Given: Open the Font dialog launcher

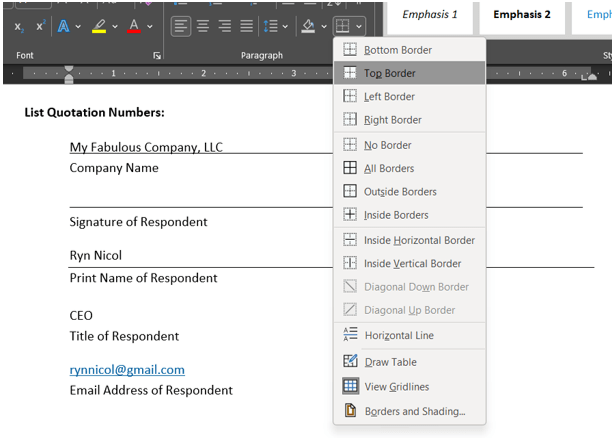Looking at the screenshot, I should [x=157, y=56].
